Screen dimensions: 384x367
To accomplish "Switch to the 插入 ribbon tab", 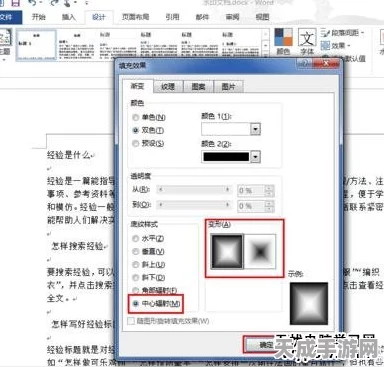I will pos(68,17).
